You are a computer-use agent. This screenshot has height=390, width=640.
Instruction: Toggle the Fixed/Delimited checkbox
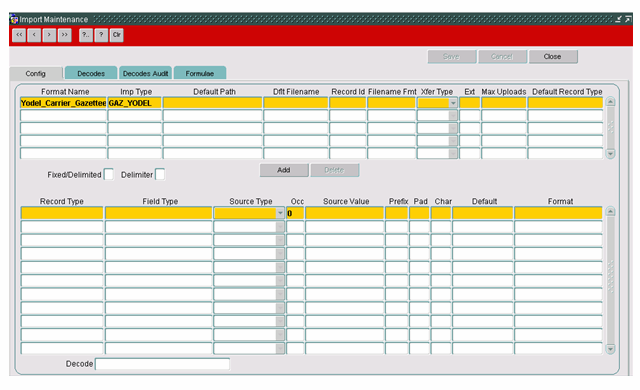109,175
